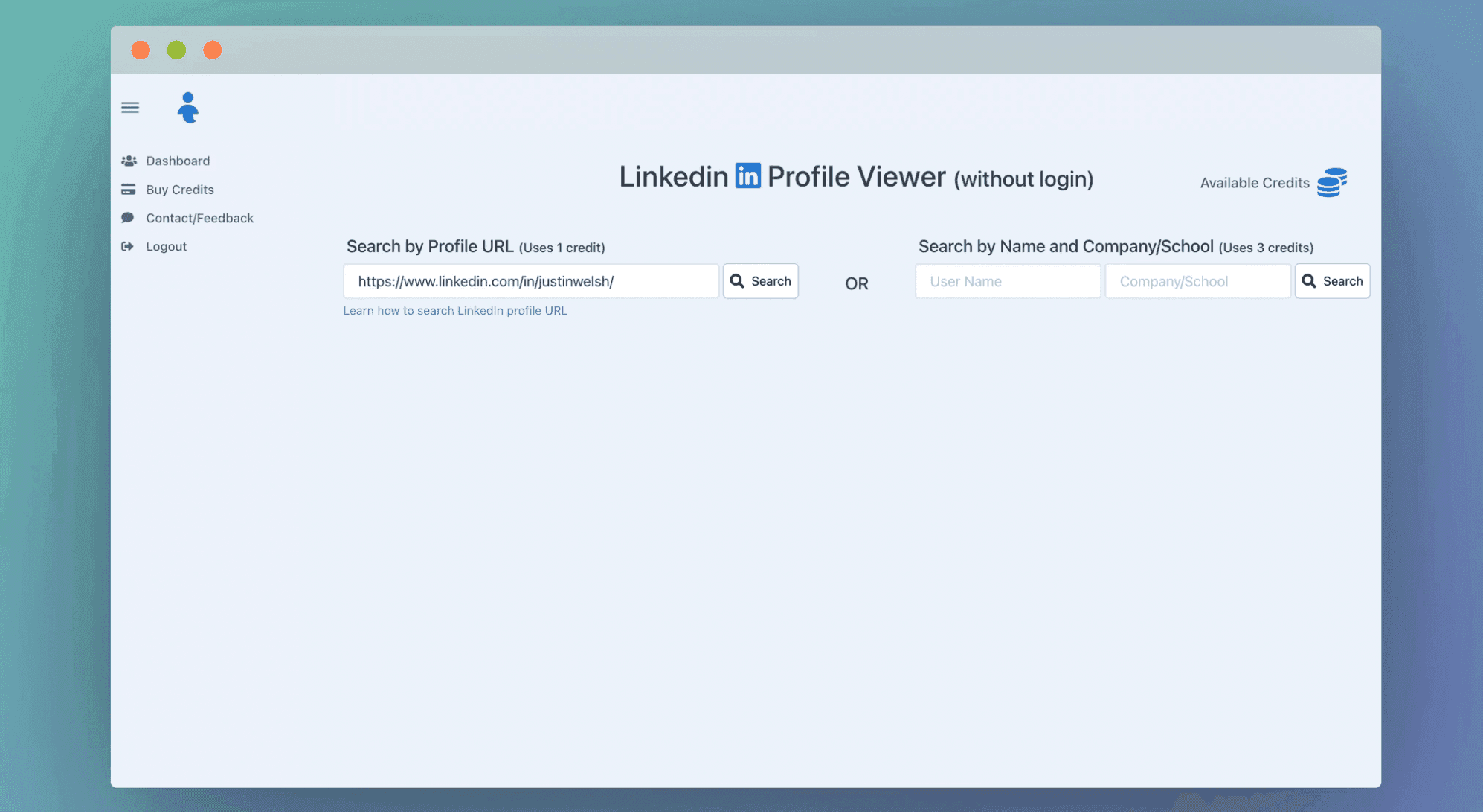Screen dimensions: 1483x812
Task: Click the Logout door icon
Action: click(127, 246)
